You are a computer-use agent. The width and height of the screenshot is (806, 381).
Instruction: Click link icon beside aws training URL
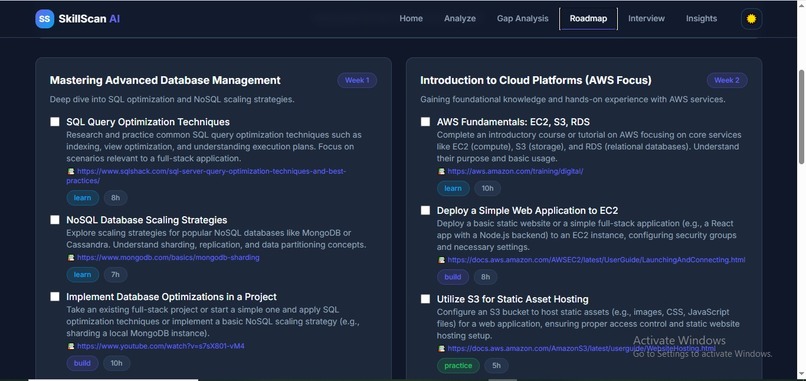point(442,172)
